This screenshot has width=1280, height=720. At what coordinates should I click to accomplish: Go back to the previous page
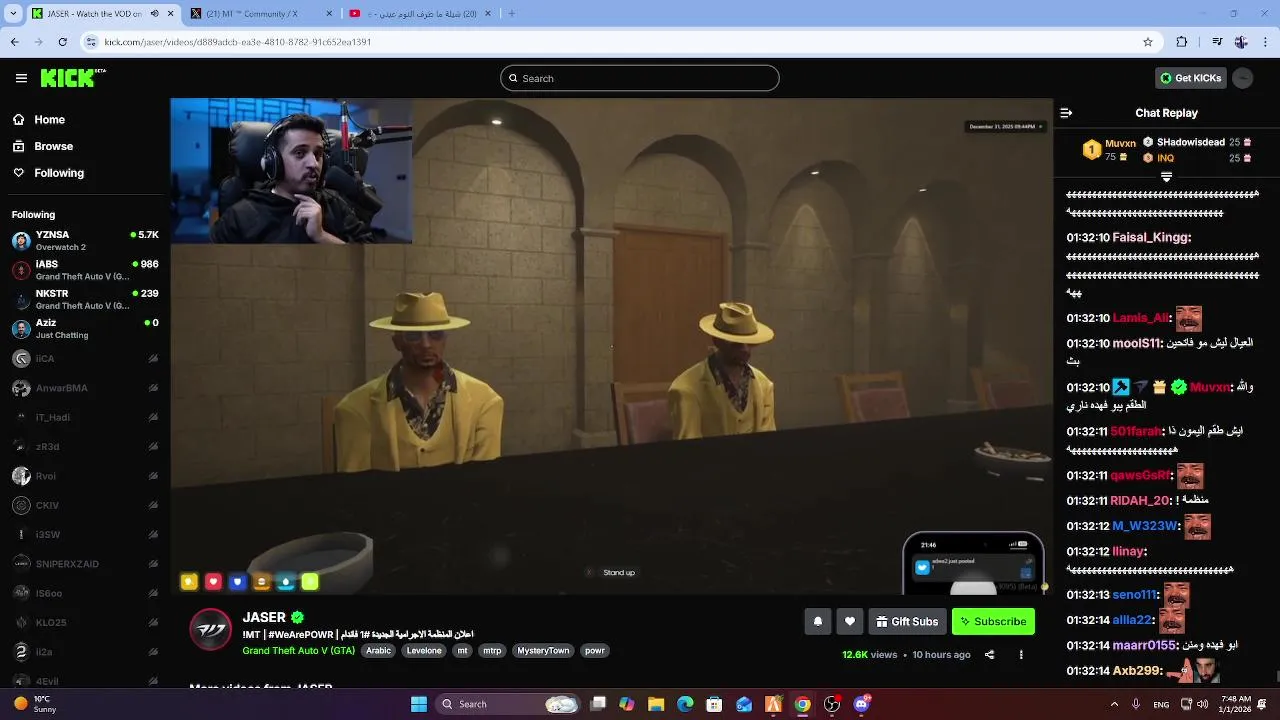pyautogui.click(x=14, y=42)
